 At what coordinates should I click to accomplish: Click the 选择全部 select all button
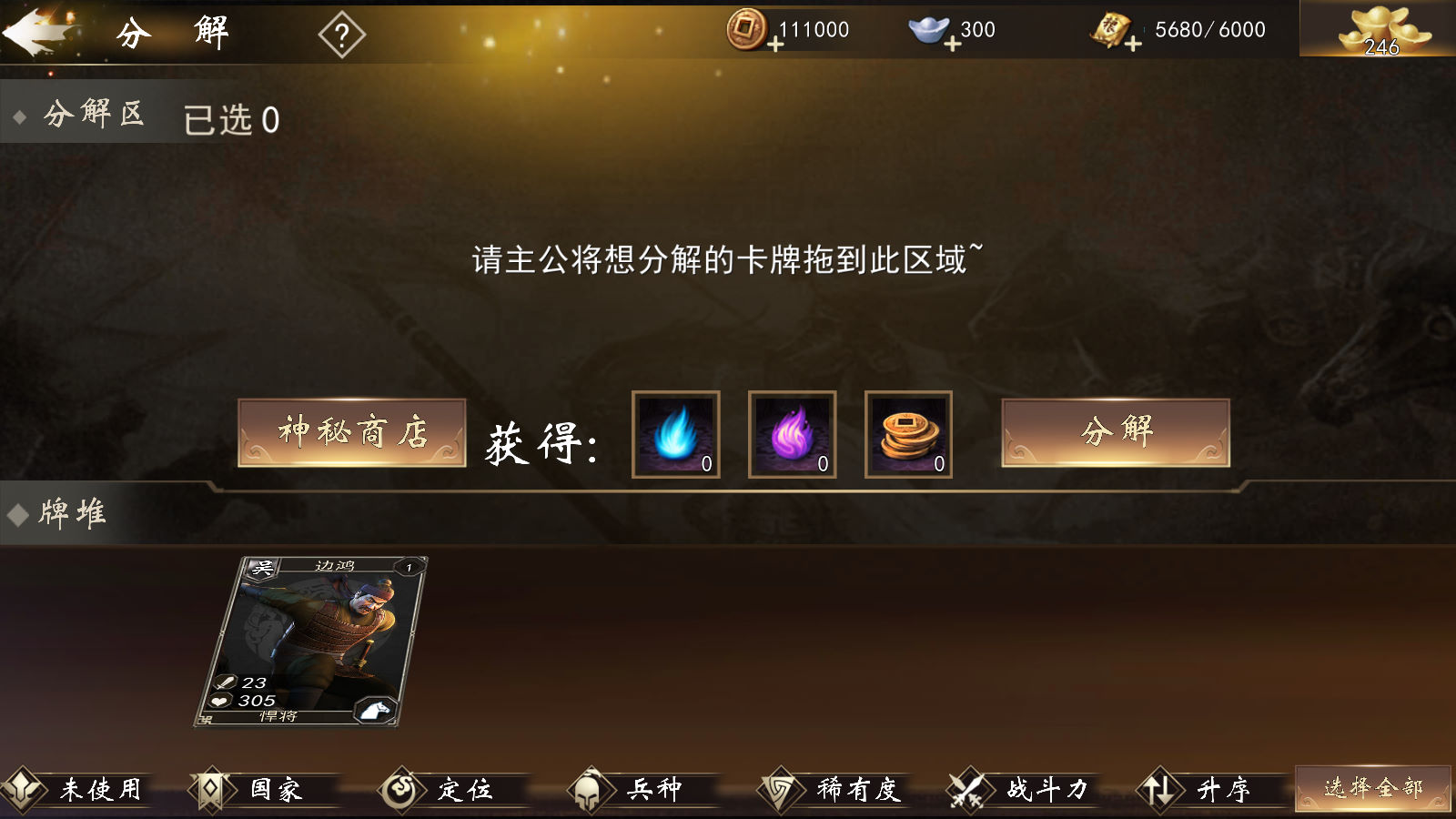[x=1373, y=788]
